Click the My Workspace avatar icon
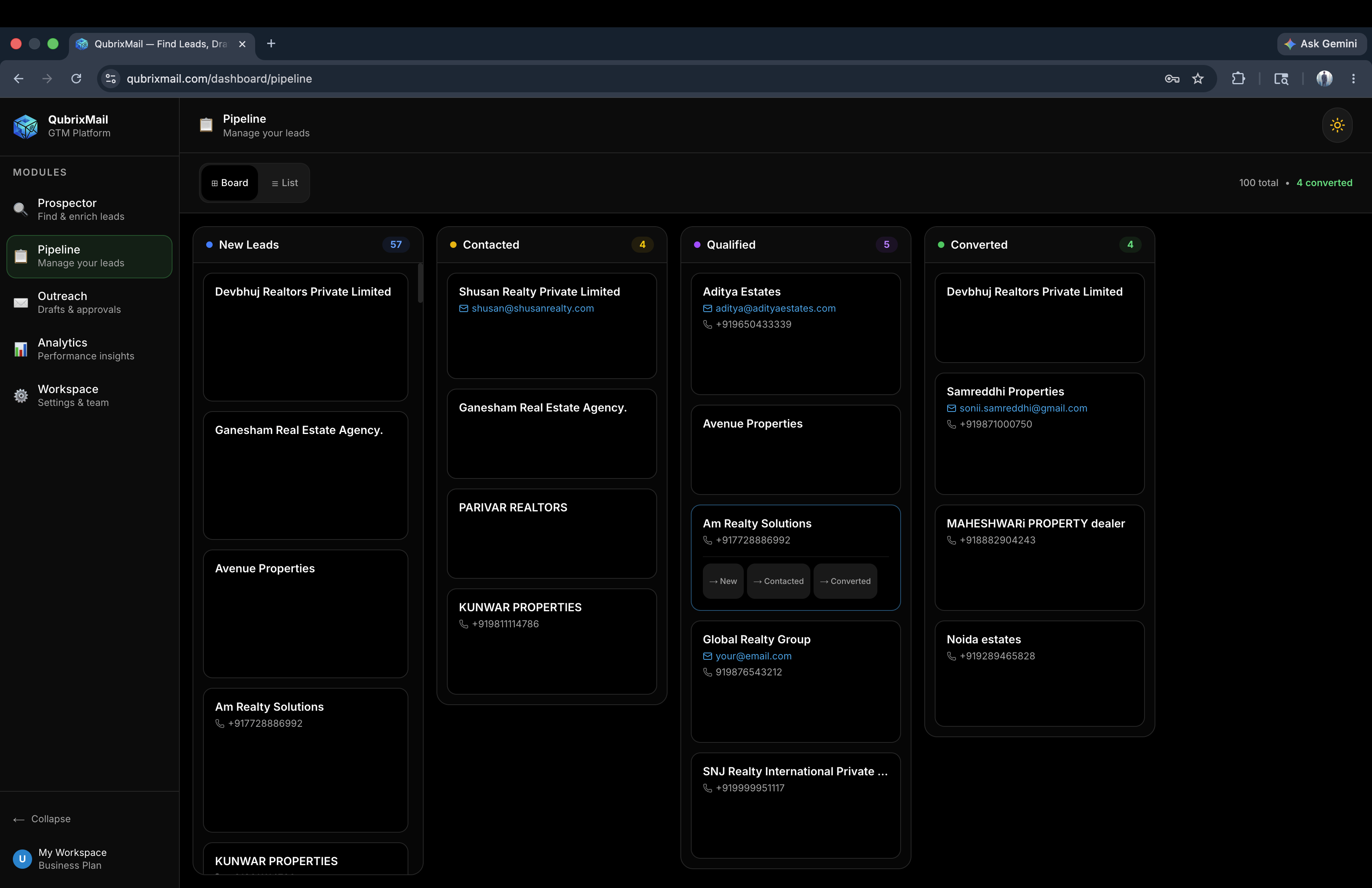Screen dimensions: 1372x888 22,859
